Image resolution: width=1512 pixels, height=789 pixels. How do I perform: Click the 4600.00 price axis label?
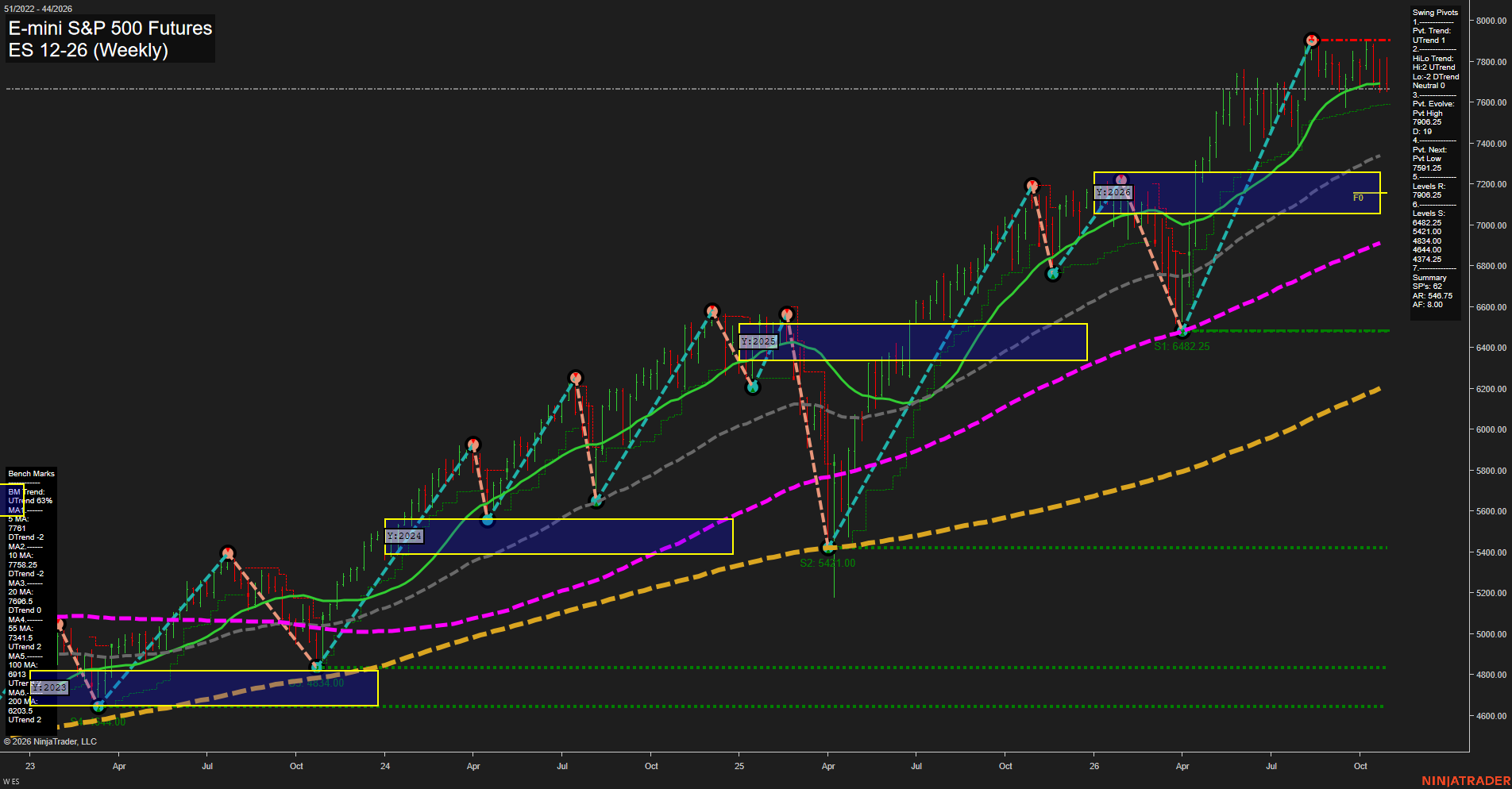[x=1491, y=716]
